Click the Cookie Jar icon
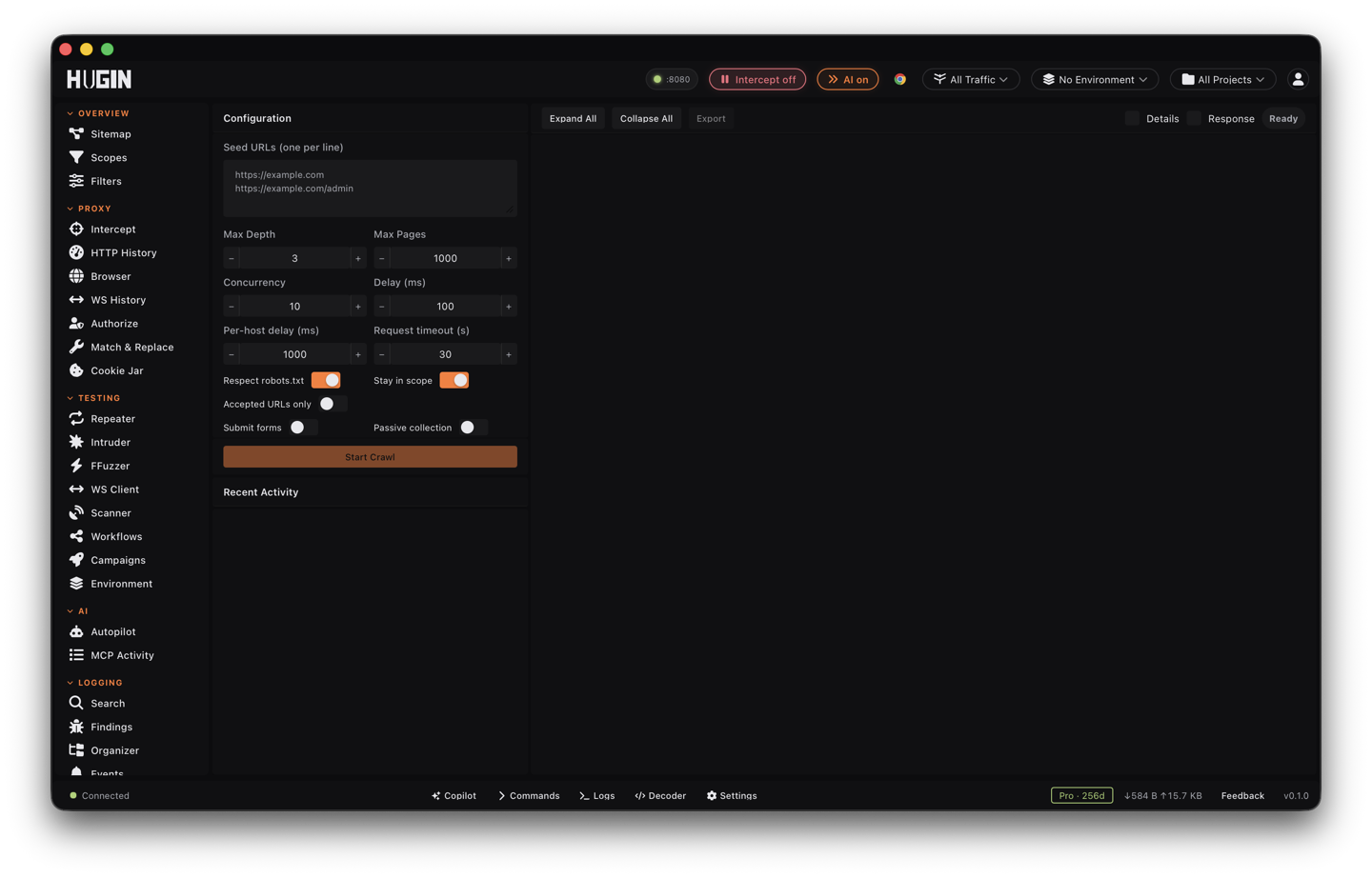1372x878 pixels. pyautogui.click(x=76, y=370)
